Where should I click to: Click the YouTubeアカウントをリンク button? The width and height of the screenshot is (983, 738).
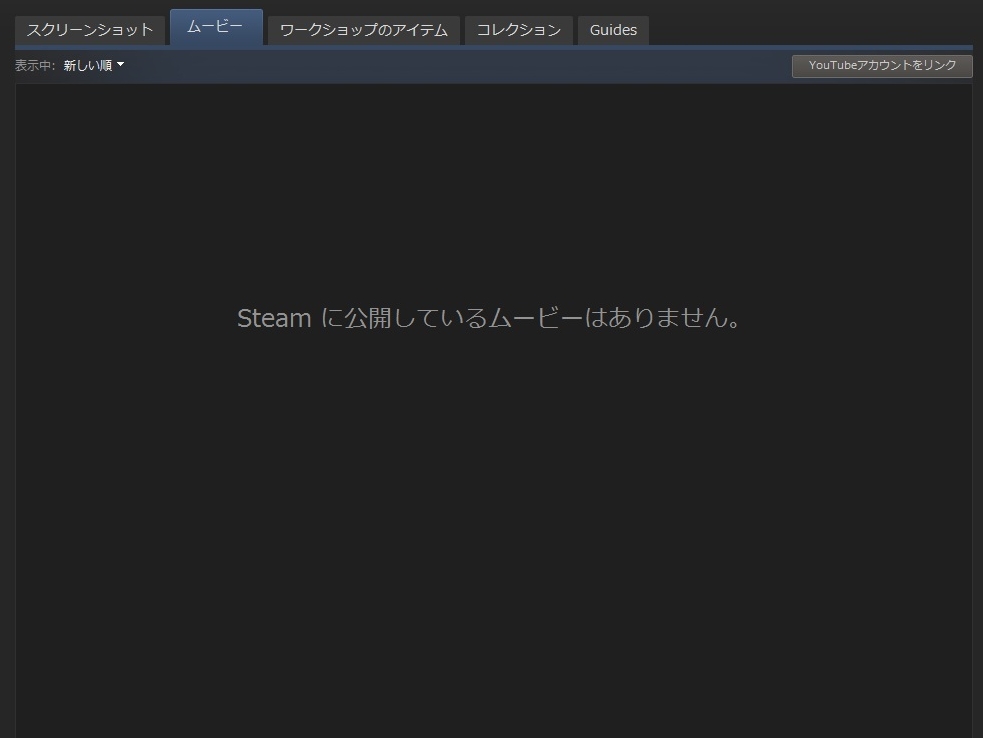(x=882, y=66)
